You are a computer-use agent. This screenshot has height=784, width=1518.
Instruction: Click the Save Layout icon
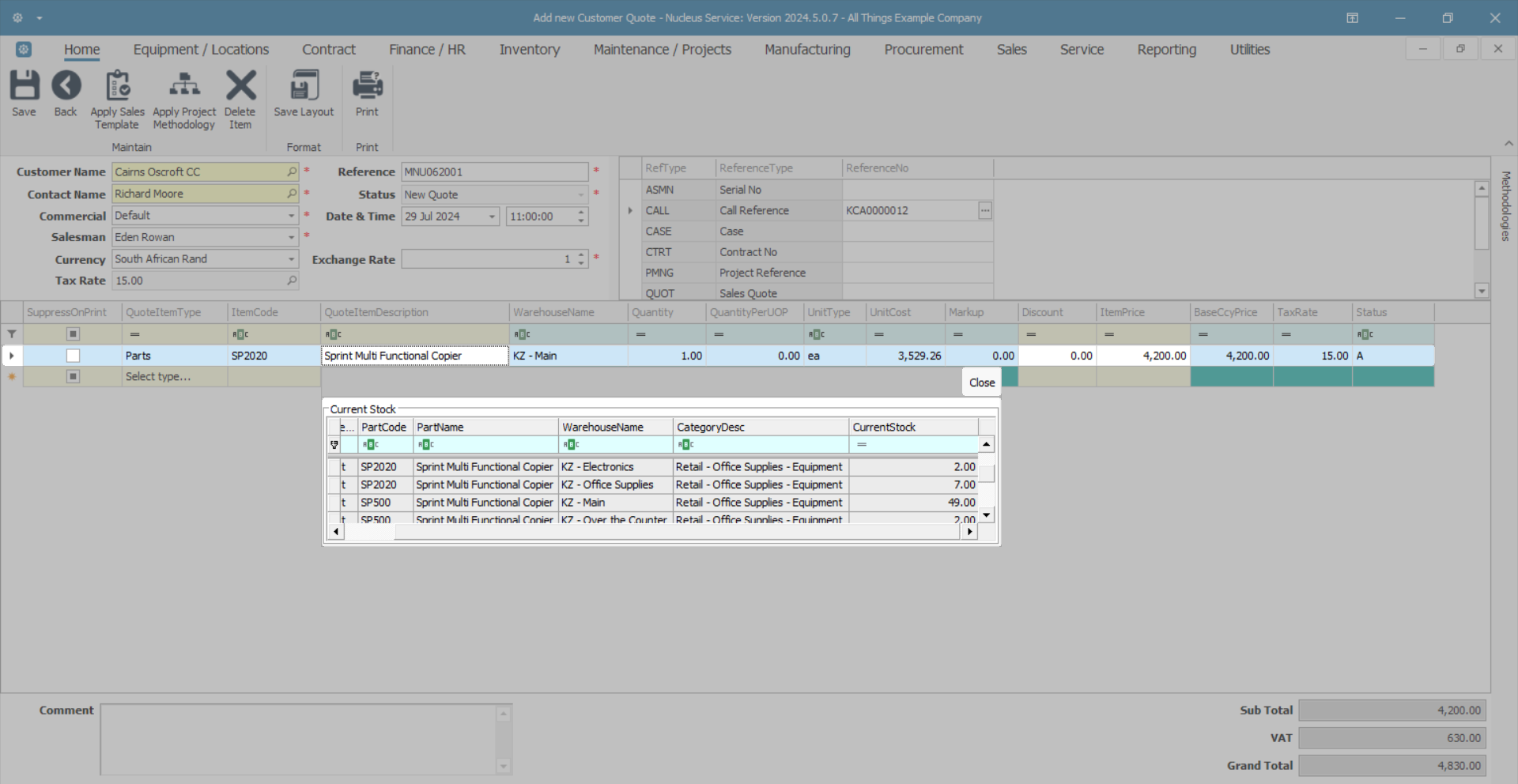click(x=304, y=86)
